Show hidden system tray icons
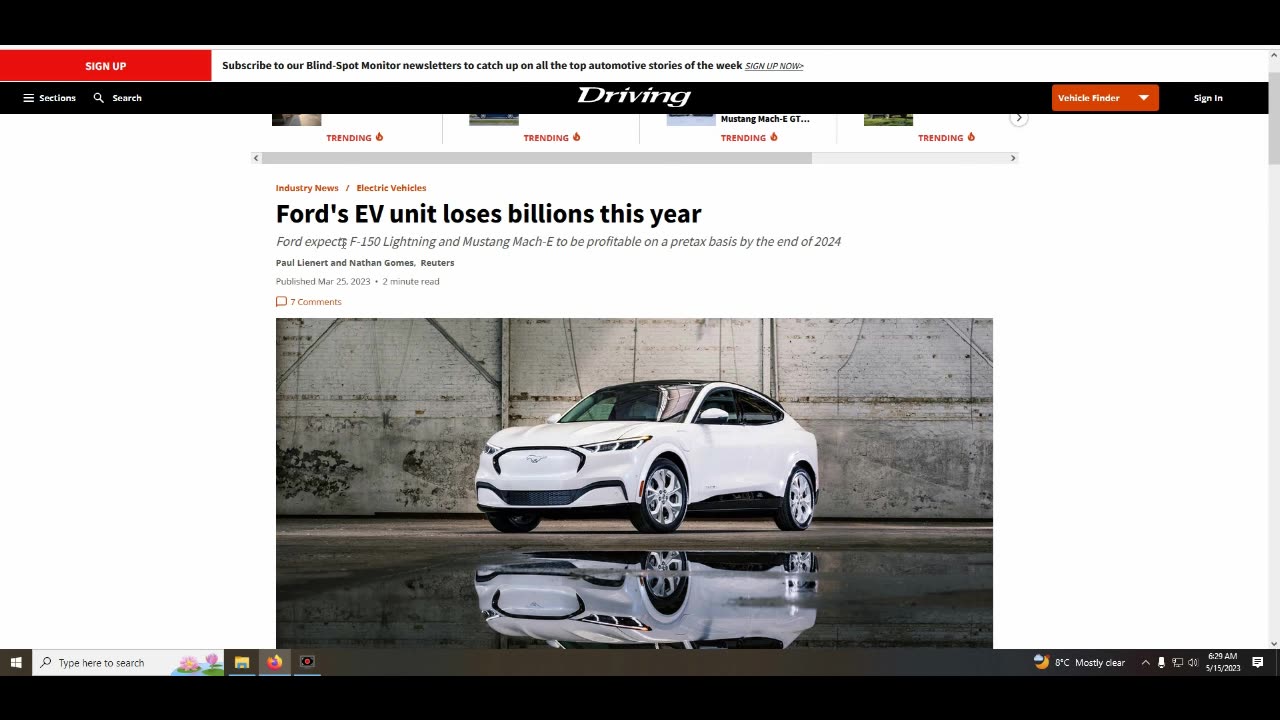 [x=1145, y=662]
